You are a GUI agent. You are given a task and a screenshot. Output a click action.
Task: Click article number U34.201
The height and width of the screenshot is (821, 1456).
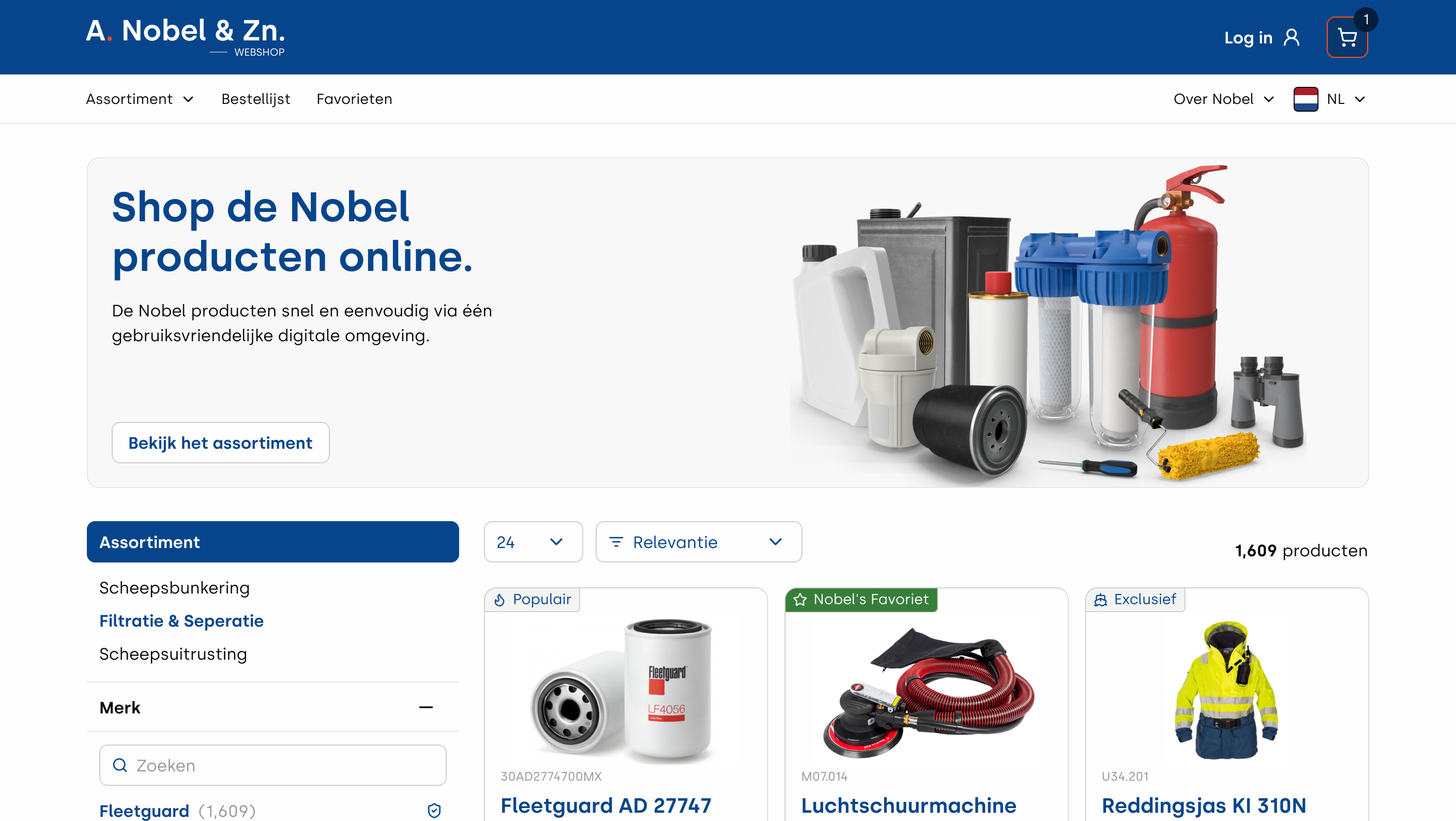1125,777
